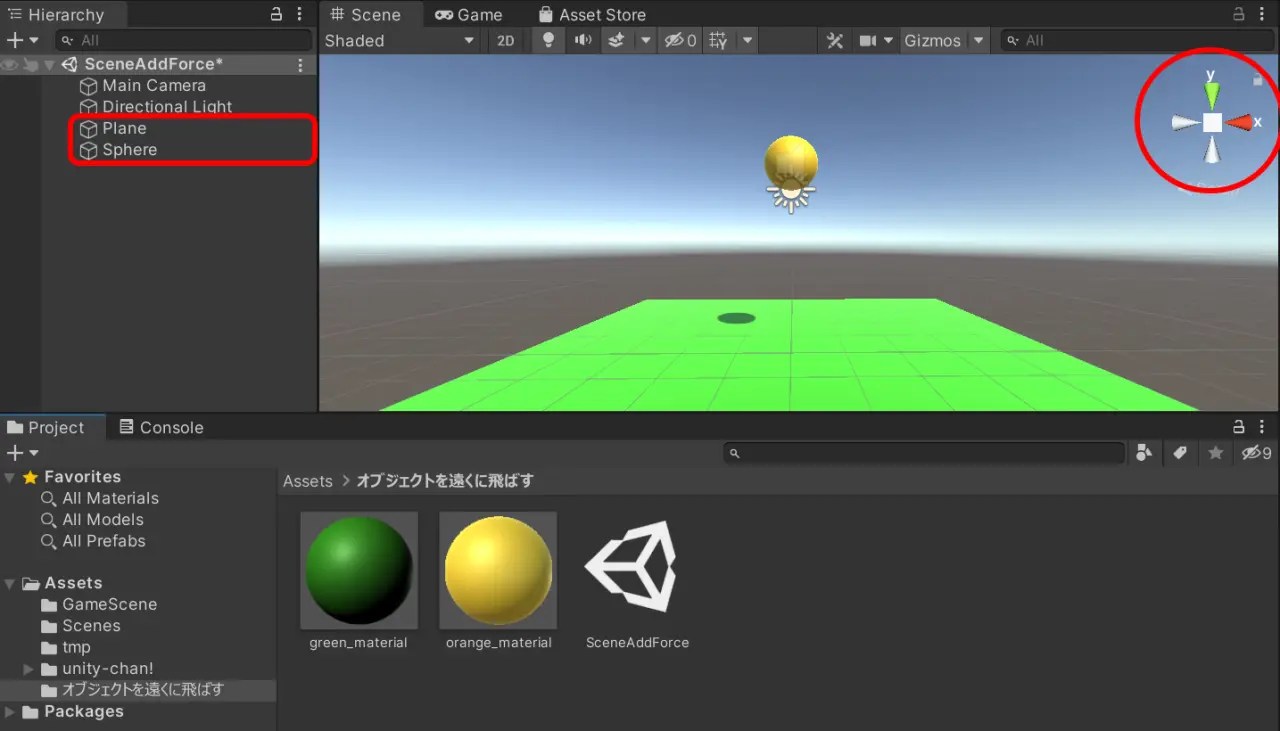Select the orange_material asset thumbnail
Image resolution: width=1280 pixels, height=731 pixels.
(x=498, y=570)
